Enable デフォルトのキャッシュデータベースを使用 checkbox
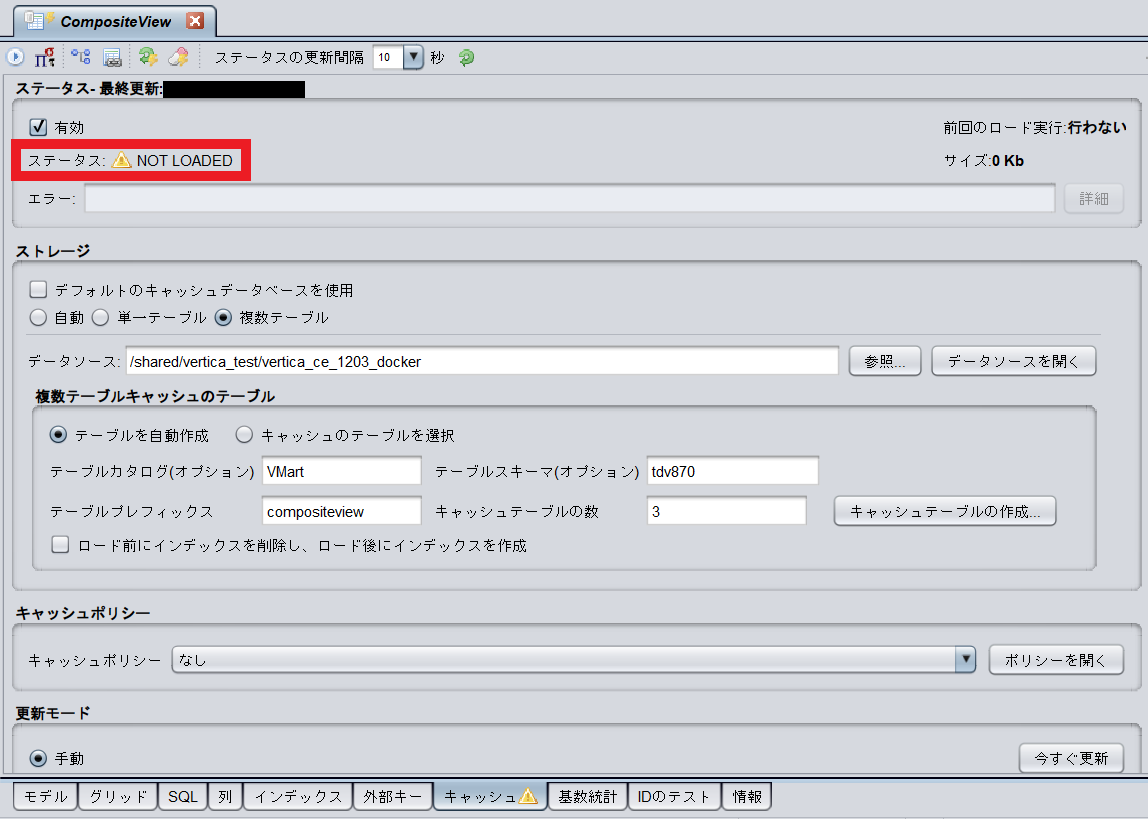This screenshot has width=1148, height=819. point(38,290)
